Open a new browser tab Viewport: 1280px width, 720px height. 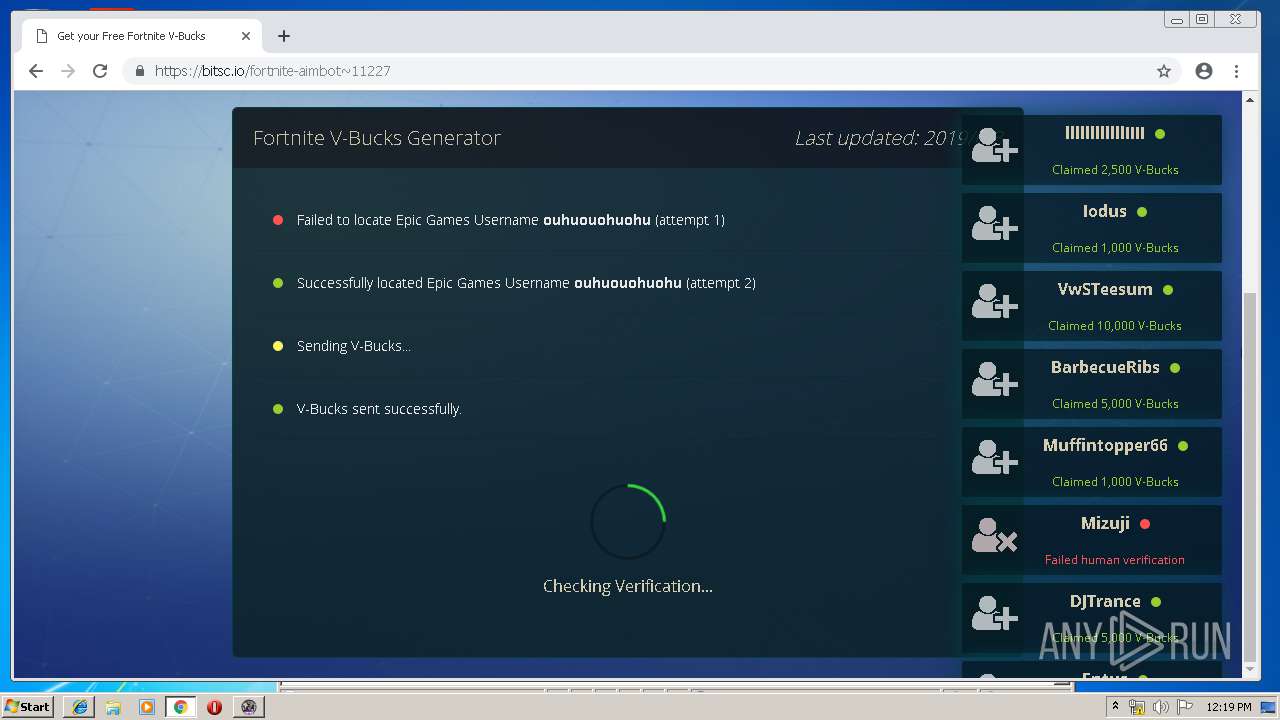coord(284,36)
